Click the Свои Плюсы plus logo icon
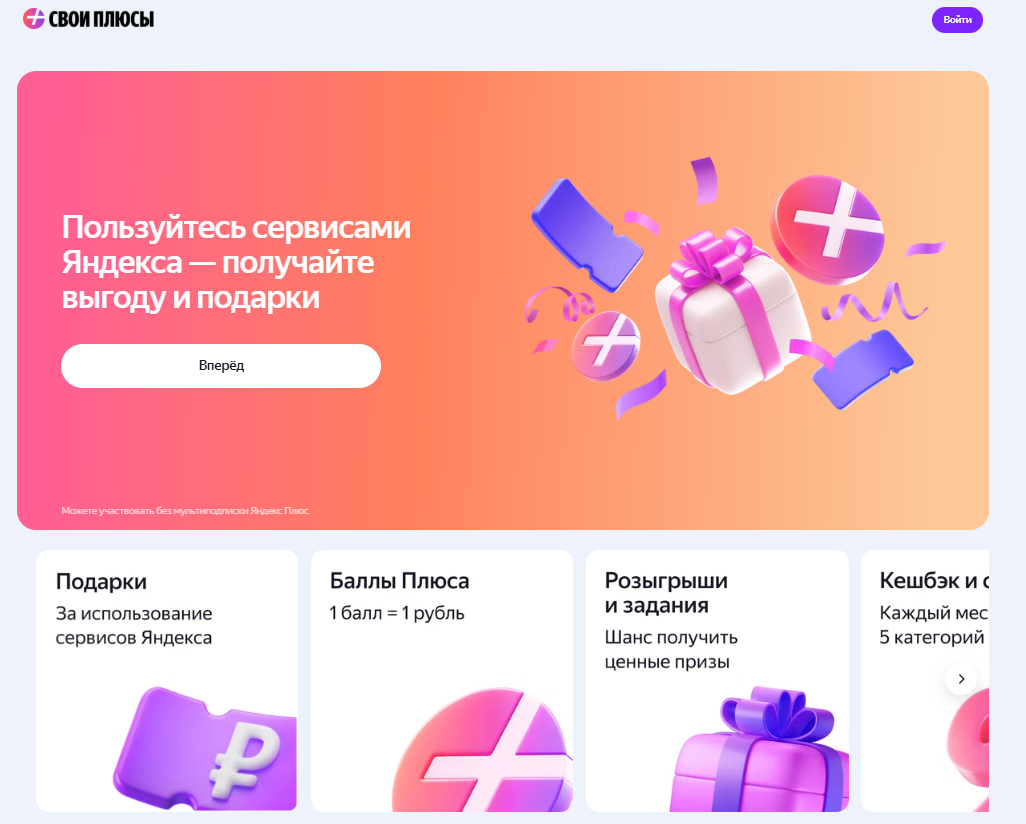 33,19
